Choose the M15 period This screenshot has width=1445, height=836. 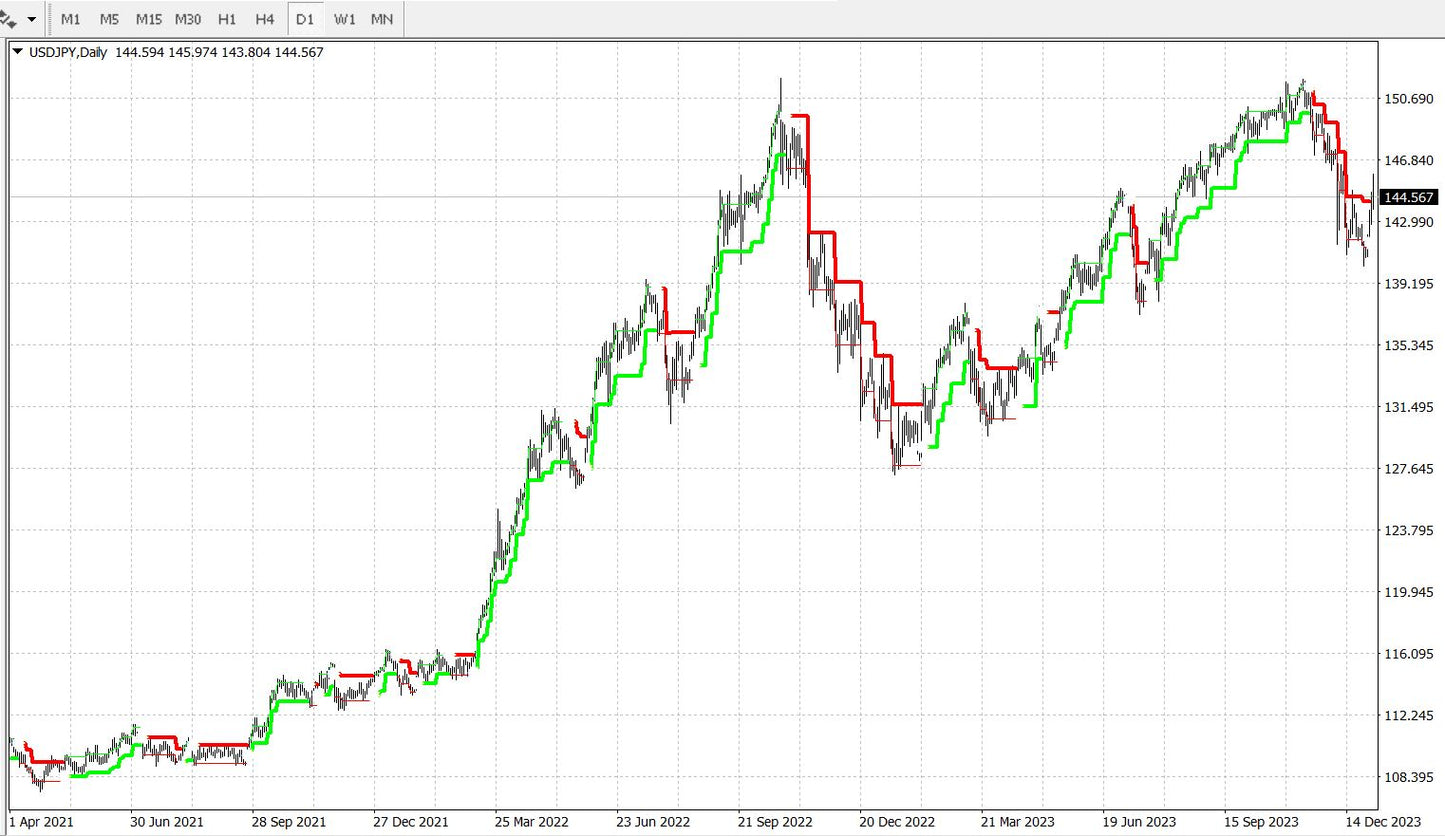click(148, 18)
